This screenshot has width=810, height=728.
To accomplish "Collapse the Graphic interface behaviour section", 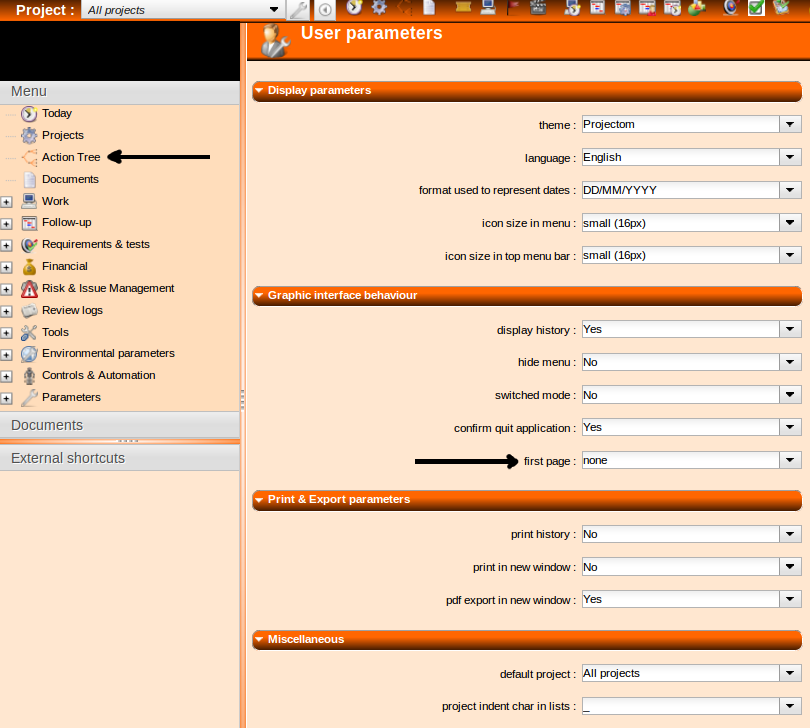I will [259, 296].
